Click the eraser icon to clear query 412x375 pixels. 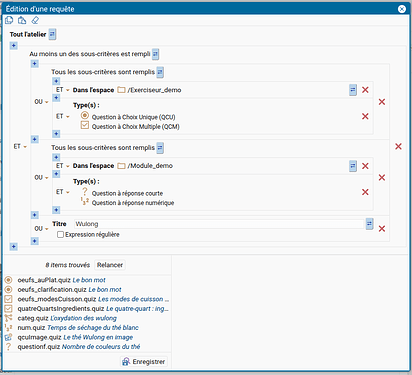(35, 20)
